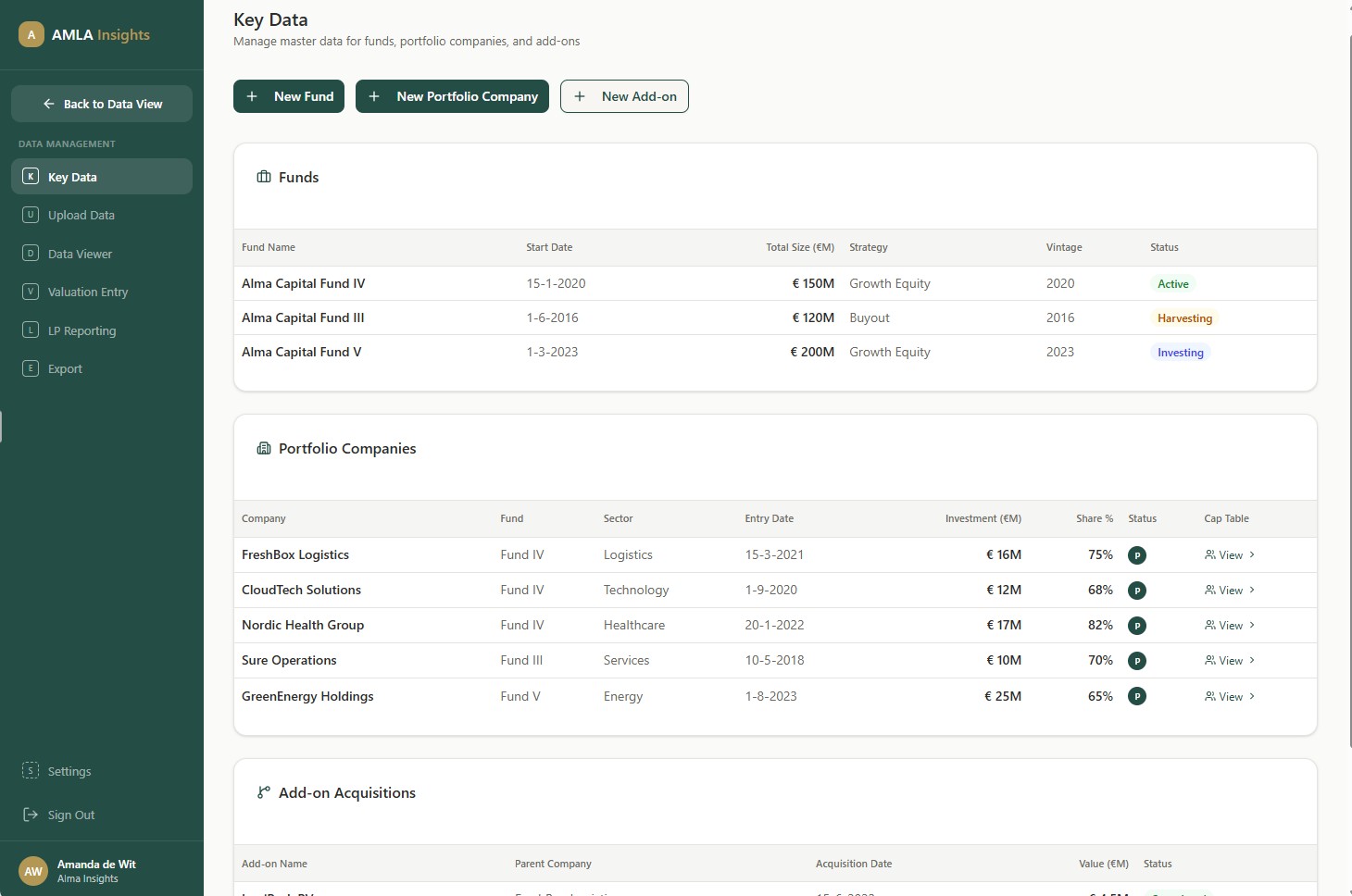Go Back to Data View
This screenshot has width=1352, height=896.
click(x=102, y=104)
